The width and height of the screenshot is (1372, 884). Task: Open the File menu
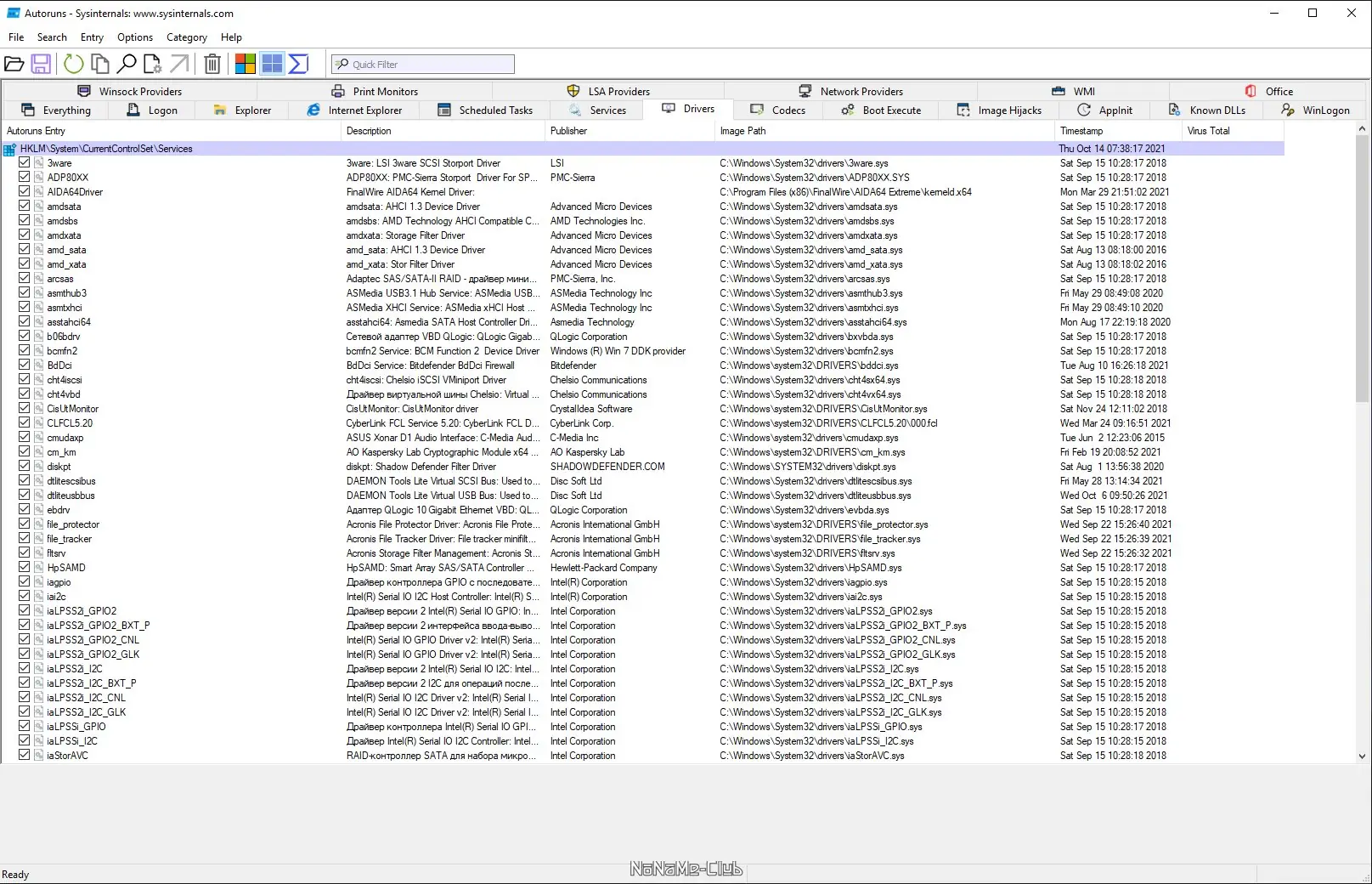coord(16,37)
